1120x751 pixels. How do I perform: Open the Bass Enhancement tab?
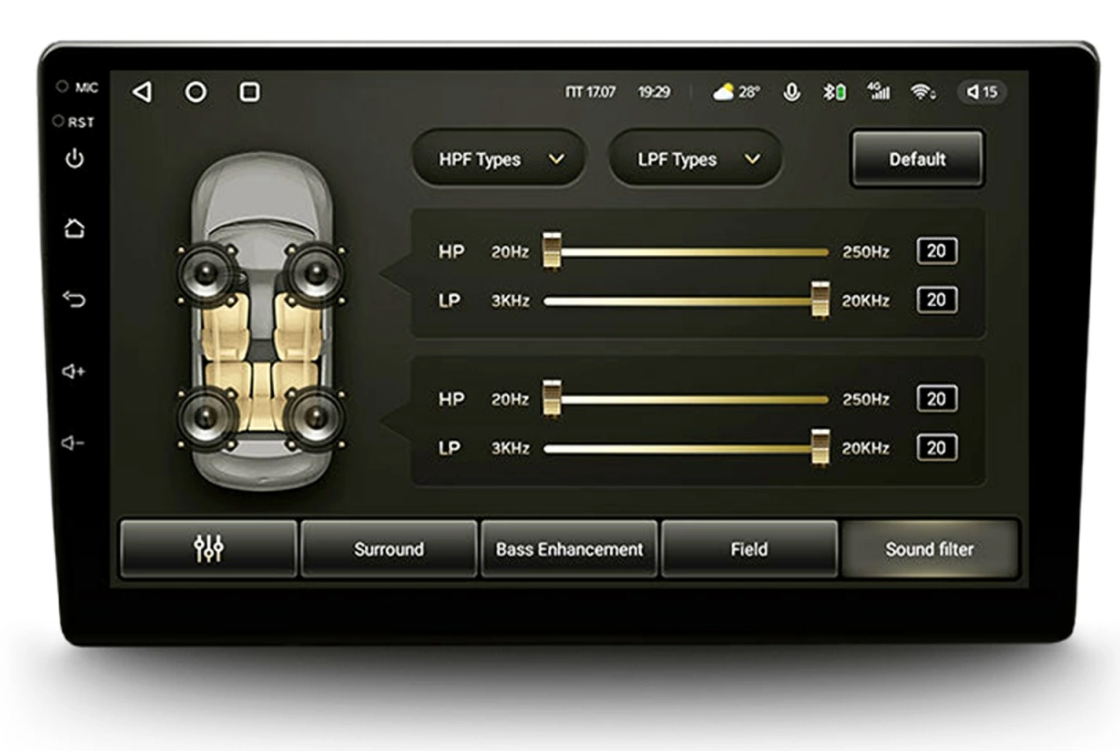tap(569, 549)
